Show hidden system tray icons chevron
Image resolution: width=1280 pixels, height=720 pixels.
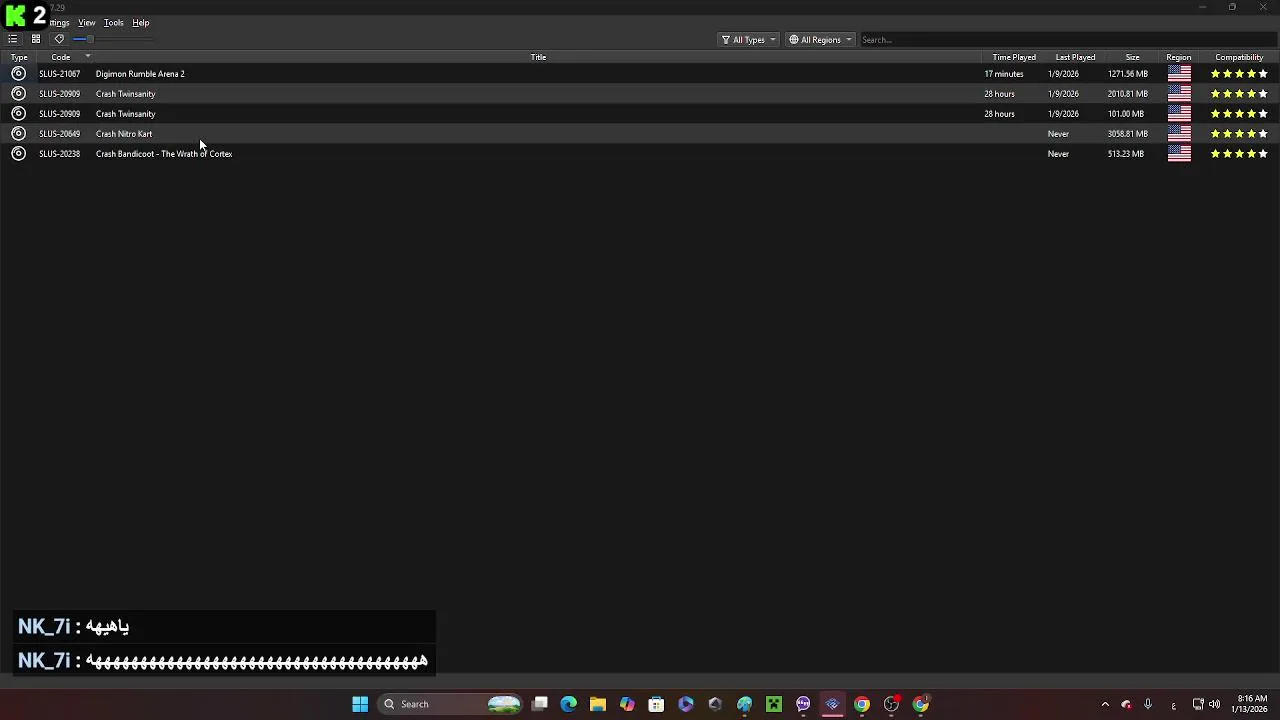[1105, 704]
